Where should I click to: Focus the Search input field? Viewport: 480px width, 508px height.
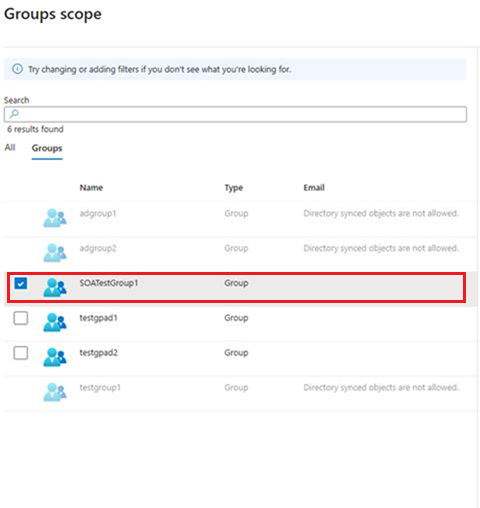tap(235, 114)
